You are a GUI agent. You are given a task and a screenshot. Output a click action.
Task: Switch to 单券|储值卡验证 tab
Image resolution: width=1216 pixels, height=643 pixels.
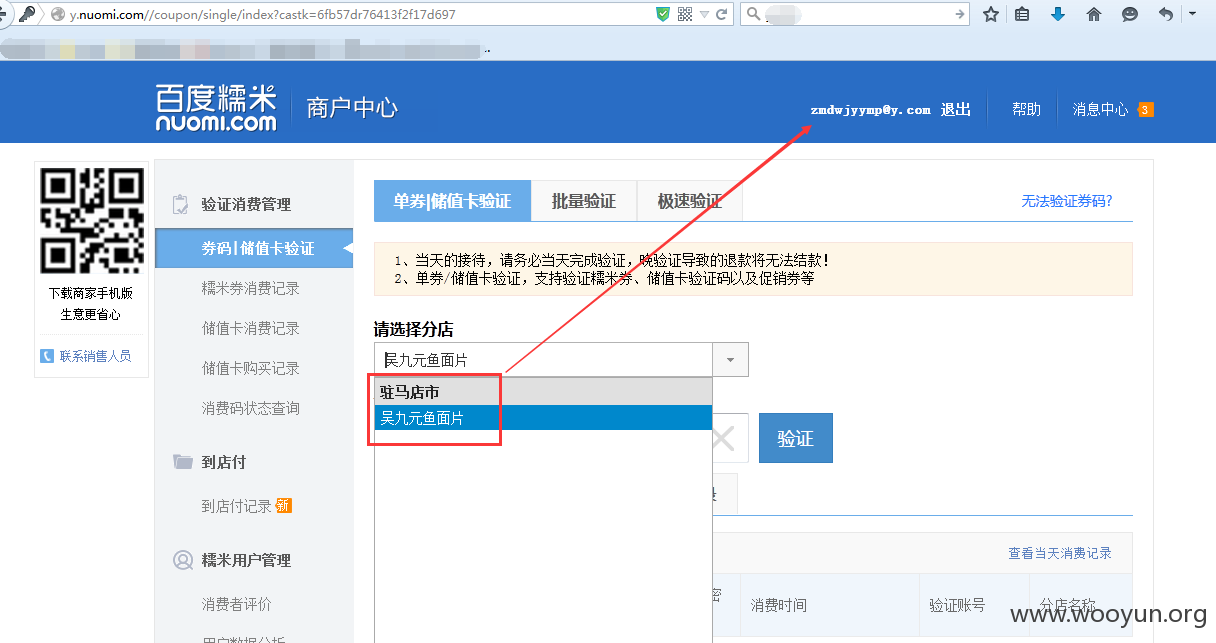(452, 201)
